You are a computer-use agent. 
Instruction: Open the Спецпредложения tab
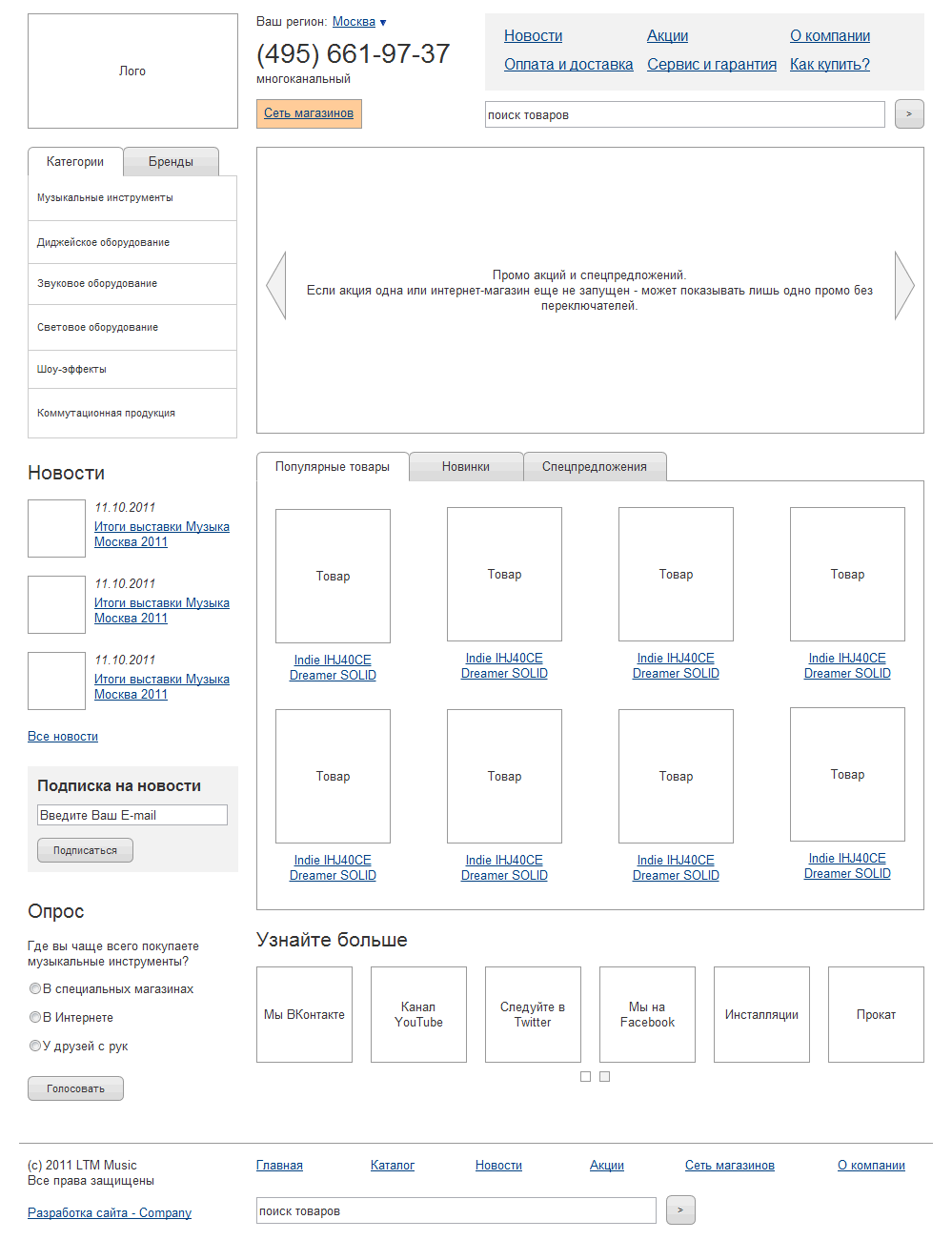point(595,467)
